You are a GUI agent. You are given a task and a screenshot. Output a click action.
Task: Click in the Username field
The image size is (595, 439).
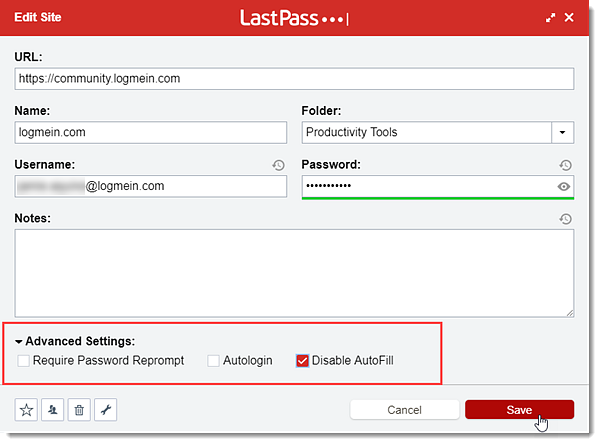point(151,186)
